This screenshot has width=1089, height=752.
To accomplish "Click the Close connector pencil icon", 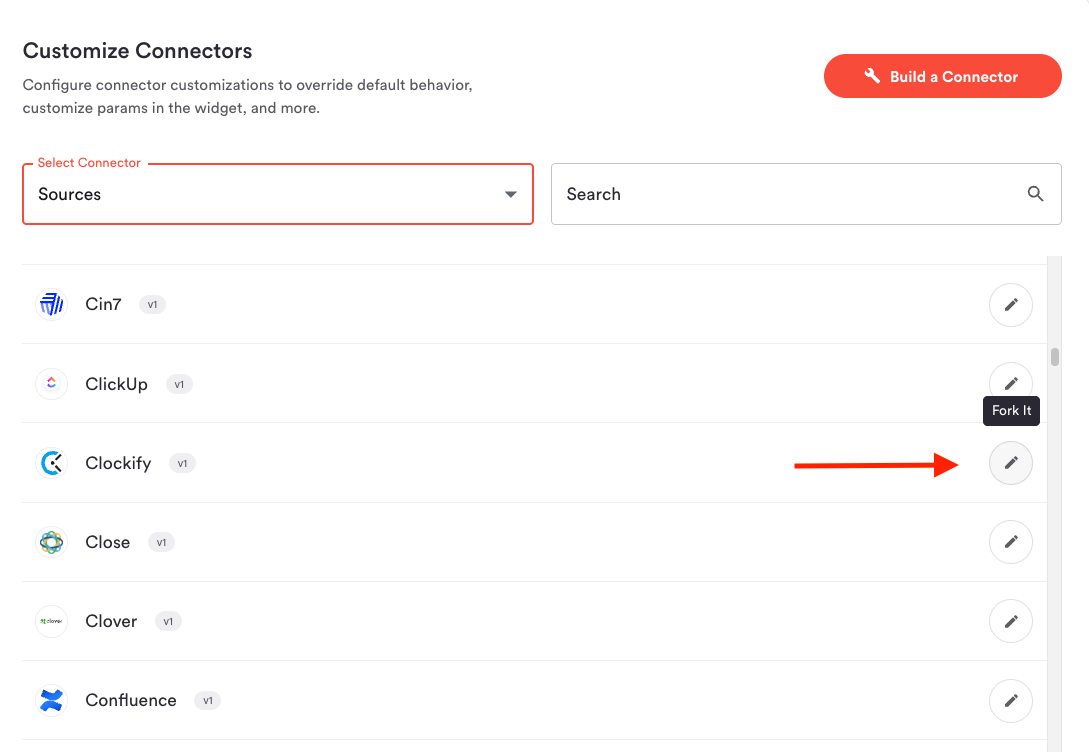I will [1011, 542].
